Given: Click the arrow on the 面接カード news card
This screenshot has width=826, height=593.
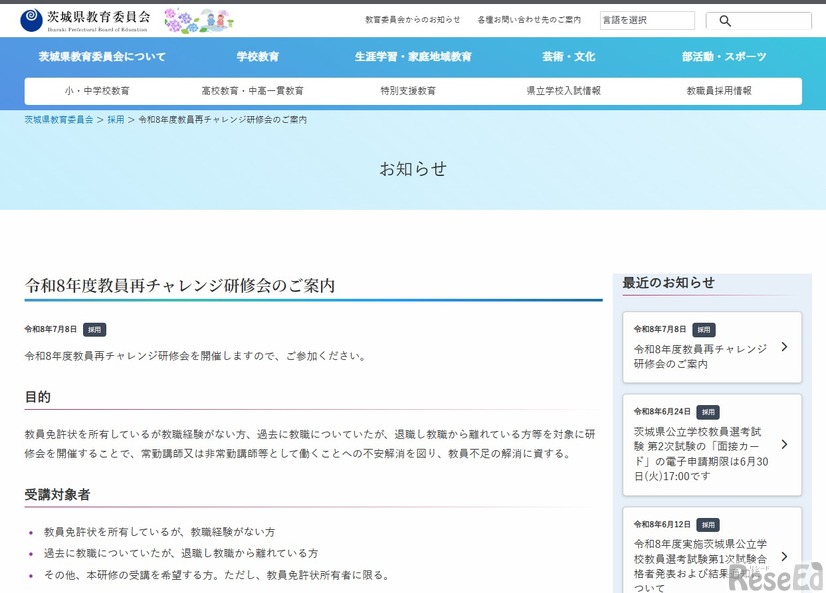Looking at the screenshot, I should pyautogui.click(x=784, y=444).
